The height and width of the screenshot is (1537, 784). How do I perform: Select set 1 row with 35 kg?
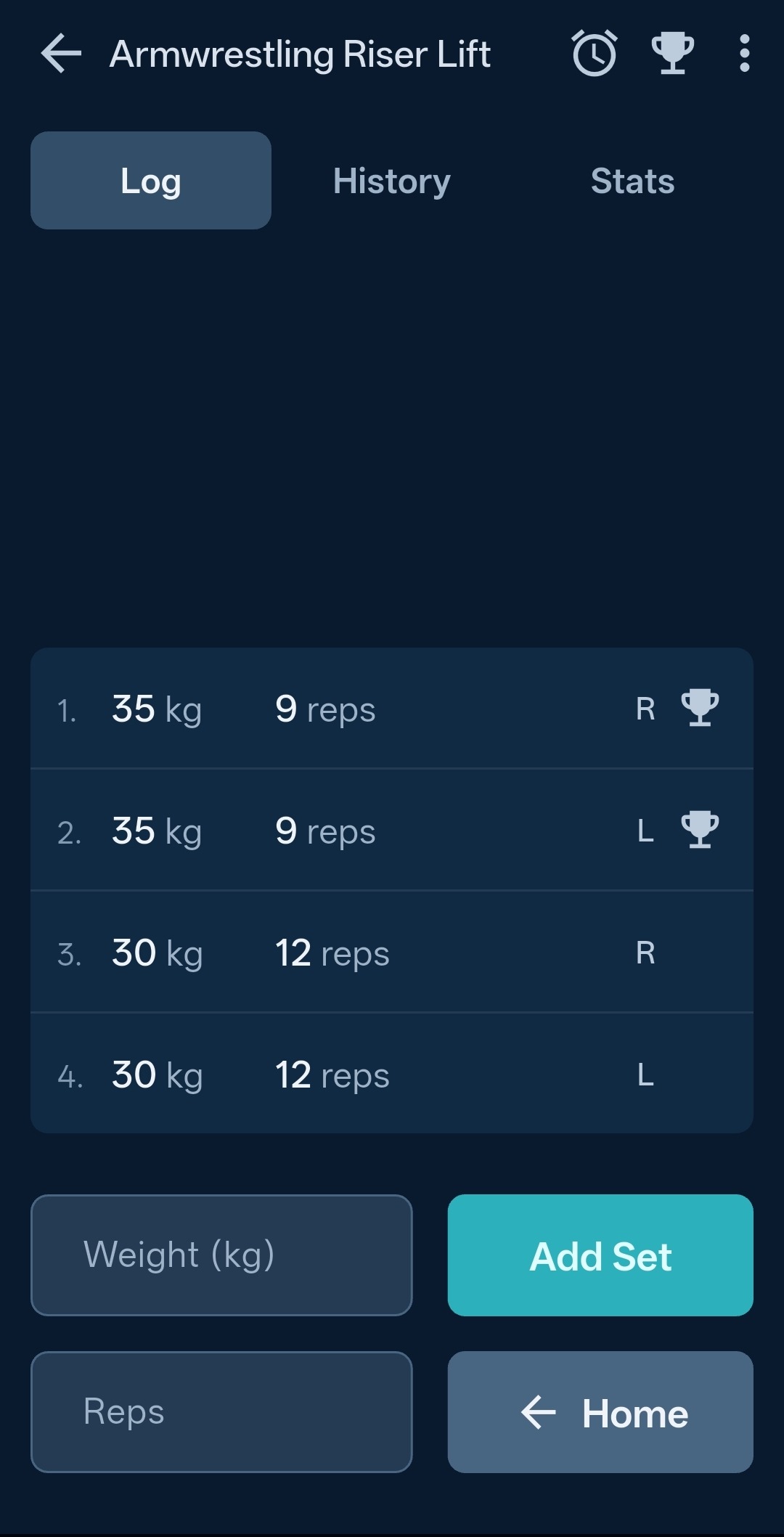click(327, 709)
